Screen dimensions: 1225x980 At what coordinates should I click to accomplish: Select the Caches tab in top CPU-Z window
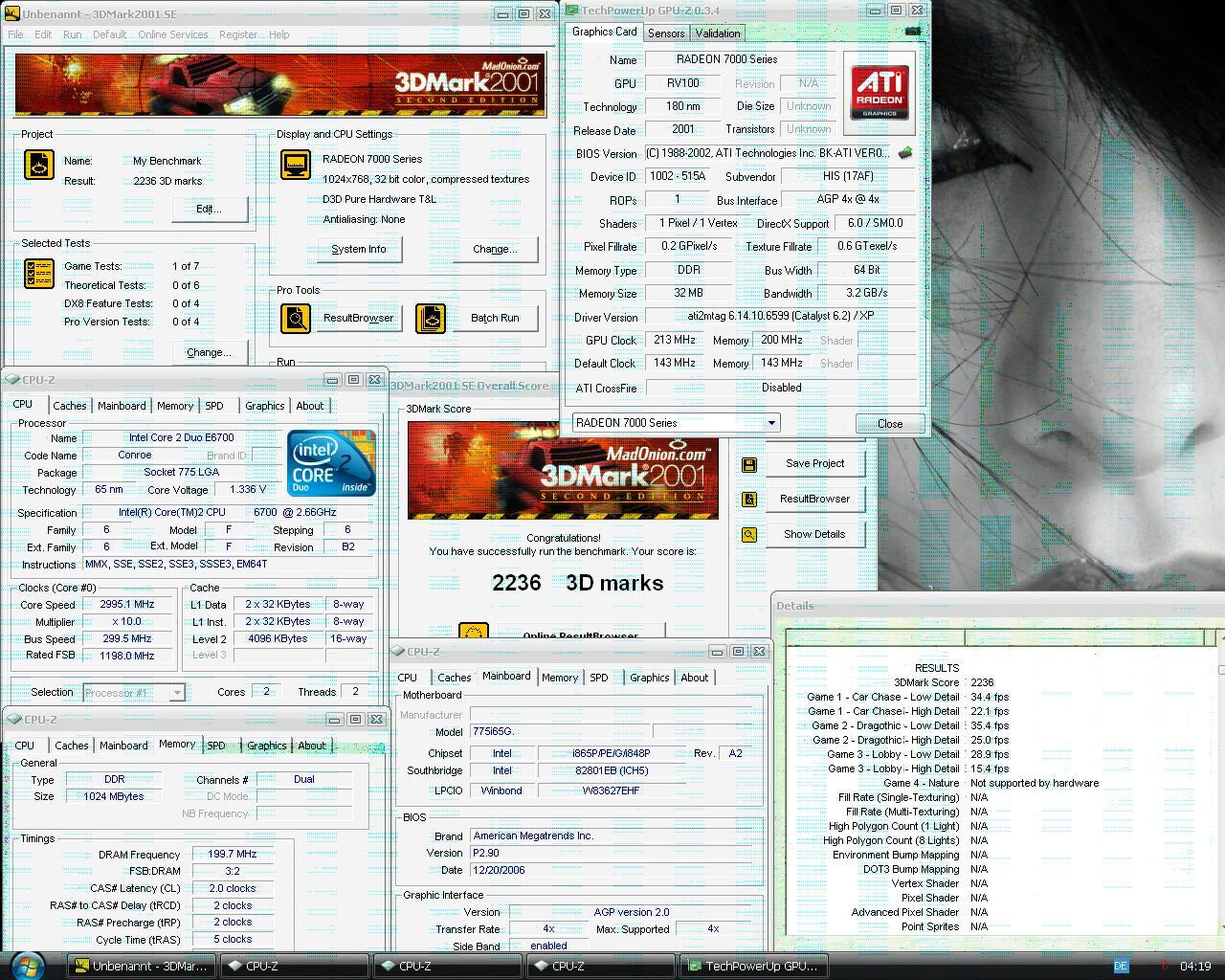click(x=70, y=406)
